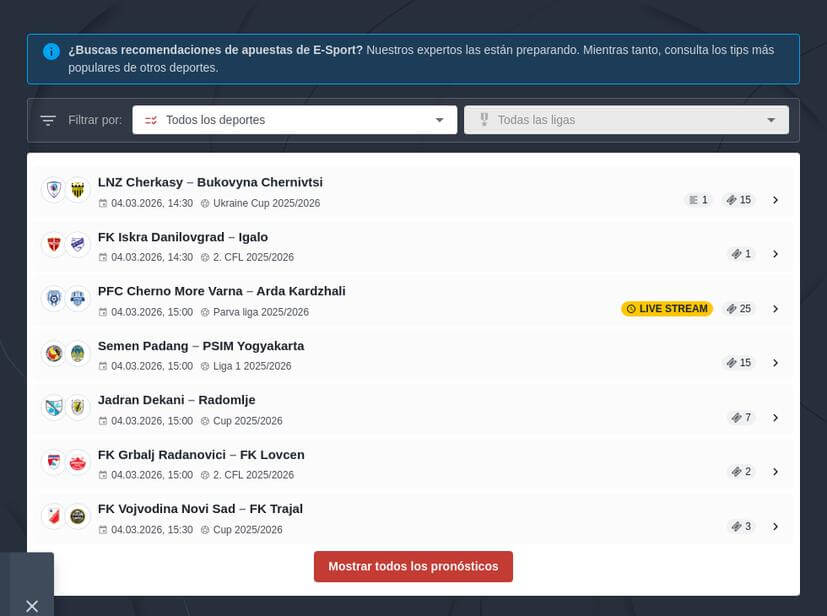The width and height of the screenshot is (827, 616).
Task: Click the yellow LIVE STREAM badge
Action: click(x=667, y=309)
